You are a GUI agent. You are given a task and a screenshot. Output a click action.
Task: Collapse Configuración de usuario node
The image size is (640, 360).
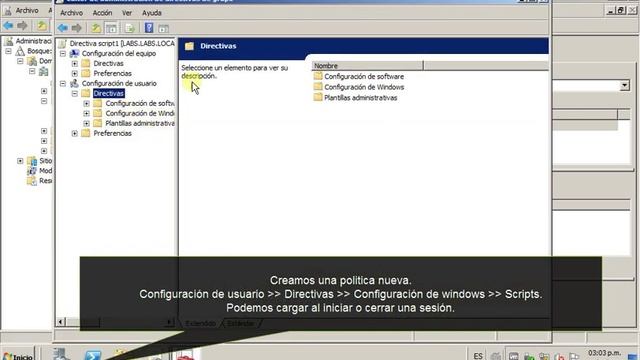point(63,83)
